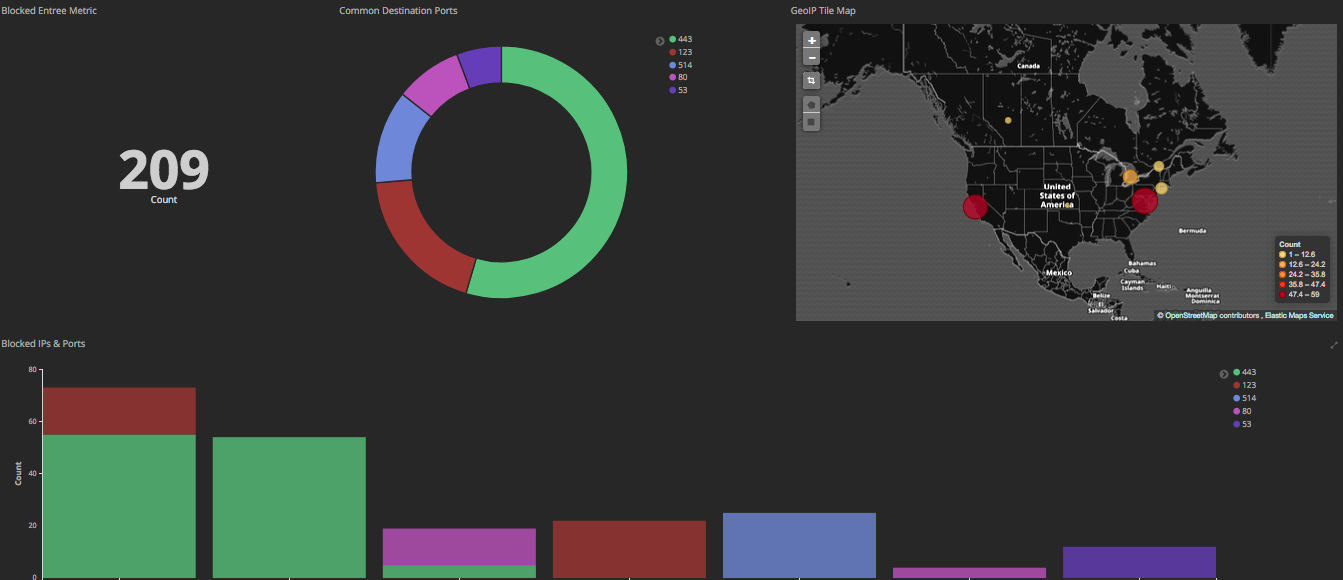The image size is (1343, 580).
Task: Click the 53 legend entry in donut chart
Action: [678, 90]
